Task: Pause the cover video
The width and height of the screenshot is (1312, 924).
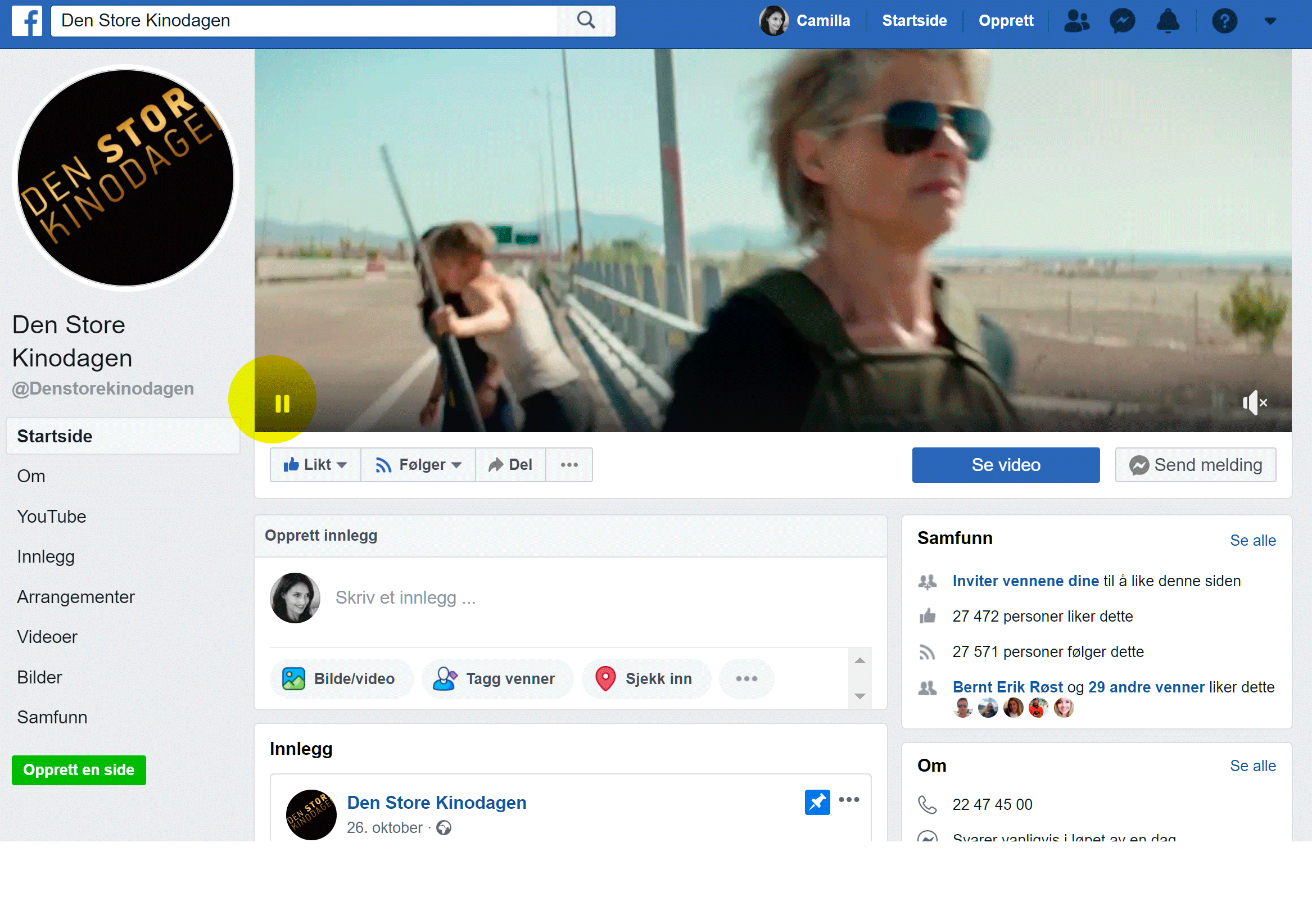Action: coord(282,404)
